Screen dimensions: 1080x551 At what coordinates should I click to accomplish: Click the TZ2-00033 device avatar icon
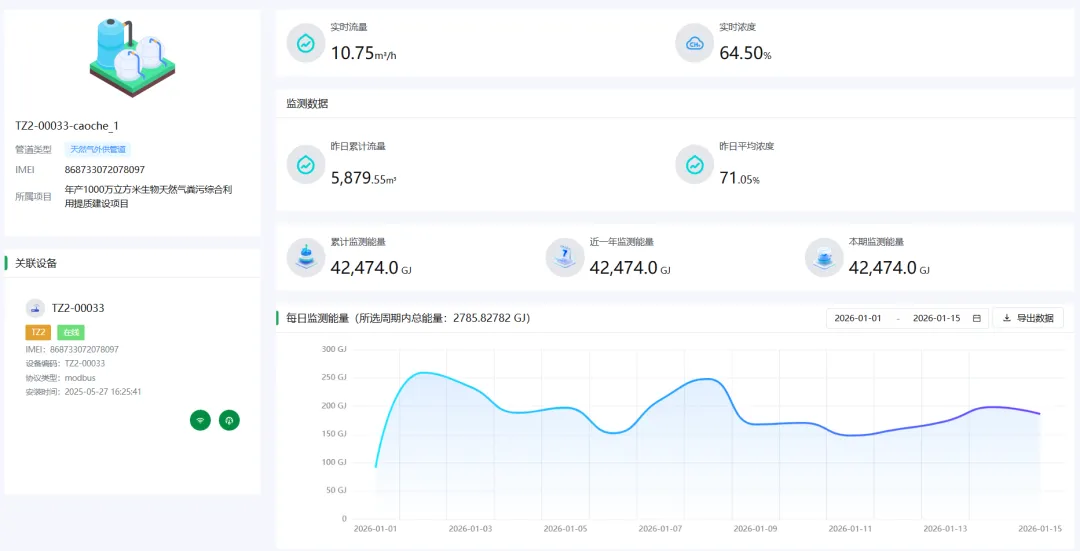click(x=35, y=308)
